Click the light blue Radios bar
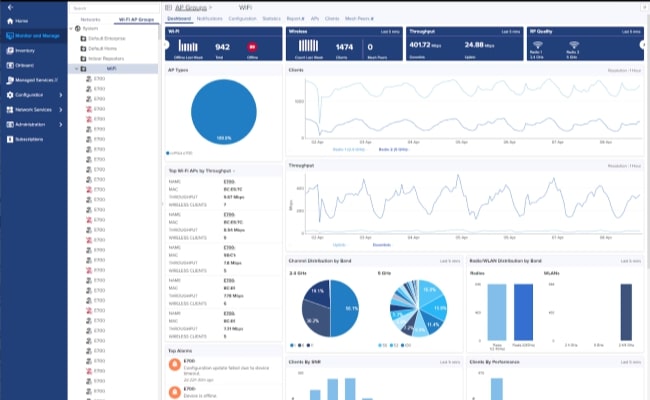 tap(497, 312)
